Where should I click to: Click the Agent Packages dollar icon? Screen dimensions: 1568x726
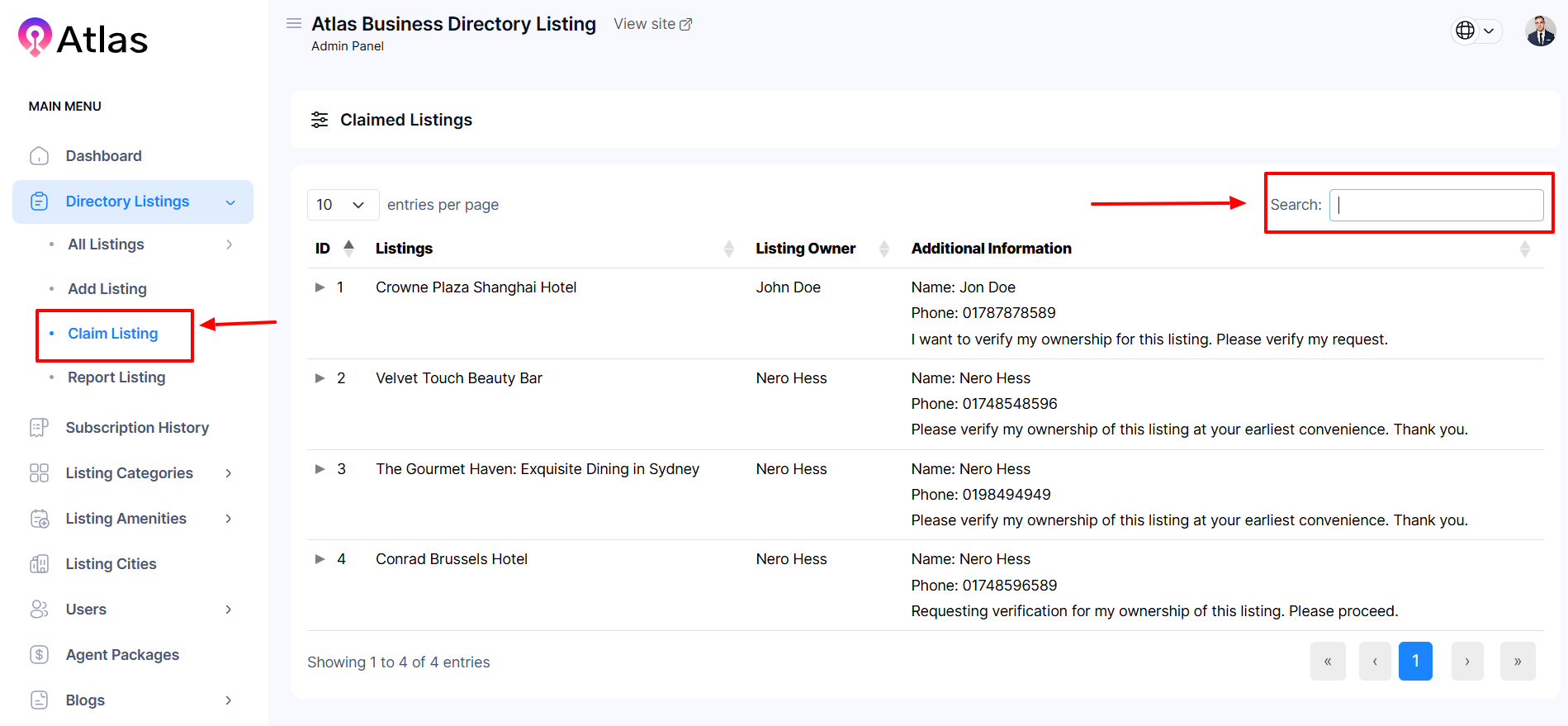[39, 655]
